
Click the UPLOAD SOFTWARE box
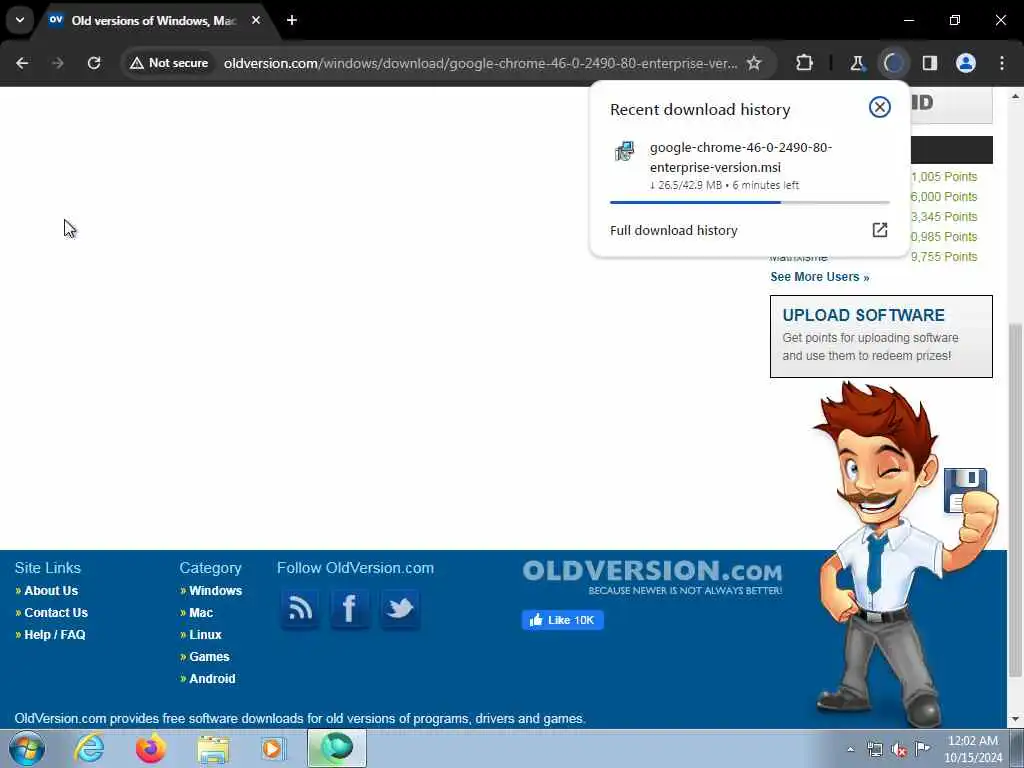881,336
